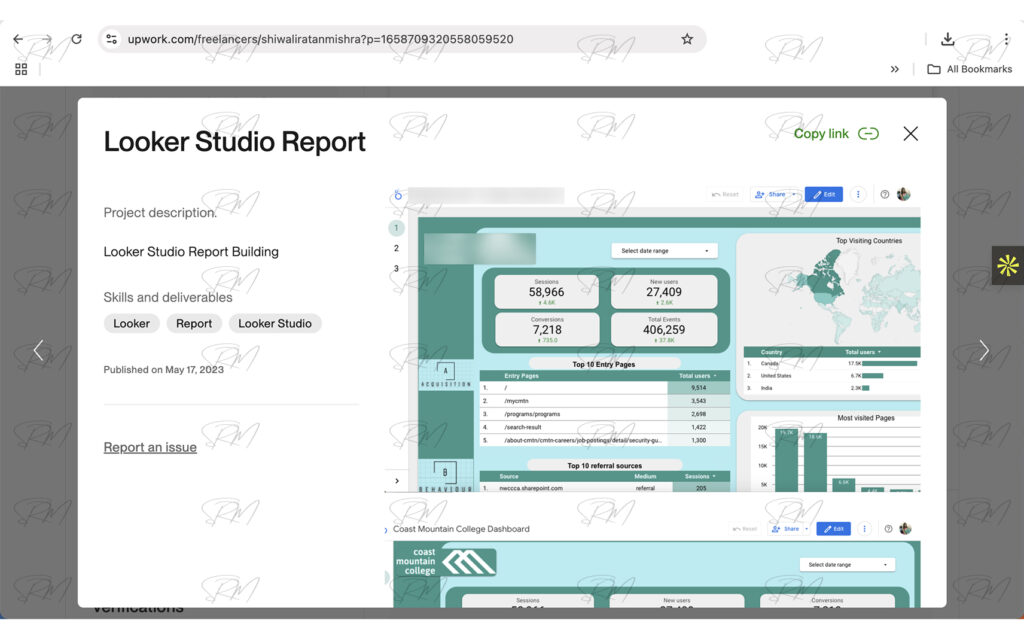Select the Looker skill tag
The image size is (1024, 639).
click(131, 323)
